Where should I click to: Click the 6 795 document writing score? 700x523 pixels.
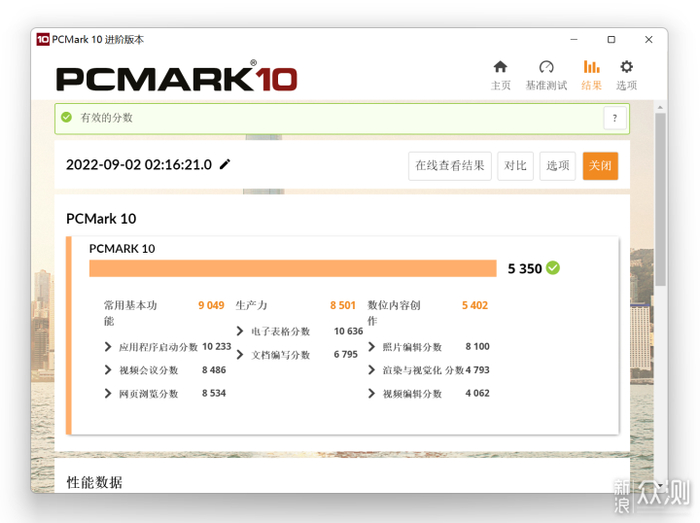pos(346,354)
